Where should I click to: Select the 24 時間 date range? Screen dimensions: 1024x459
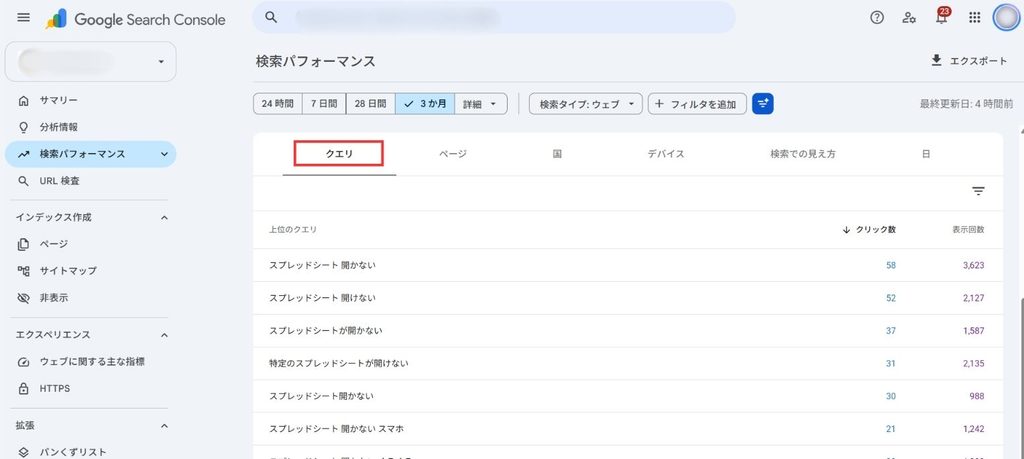[278, 103]
